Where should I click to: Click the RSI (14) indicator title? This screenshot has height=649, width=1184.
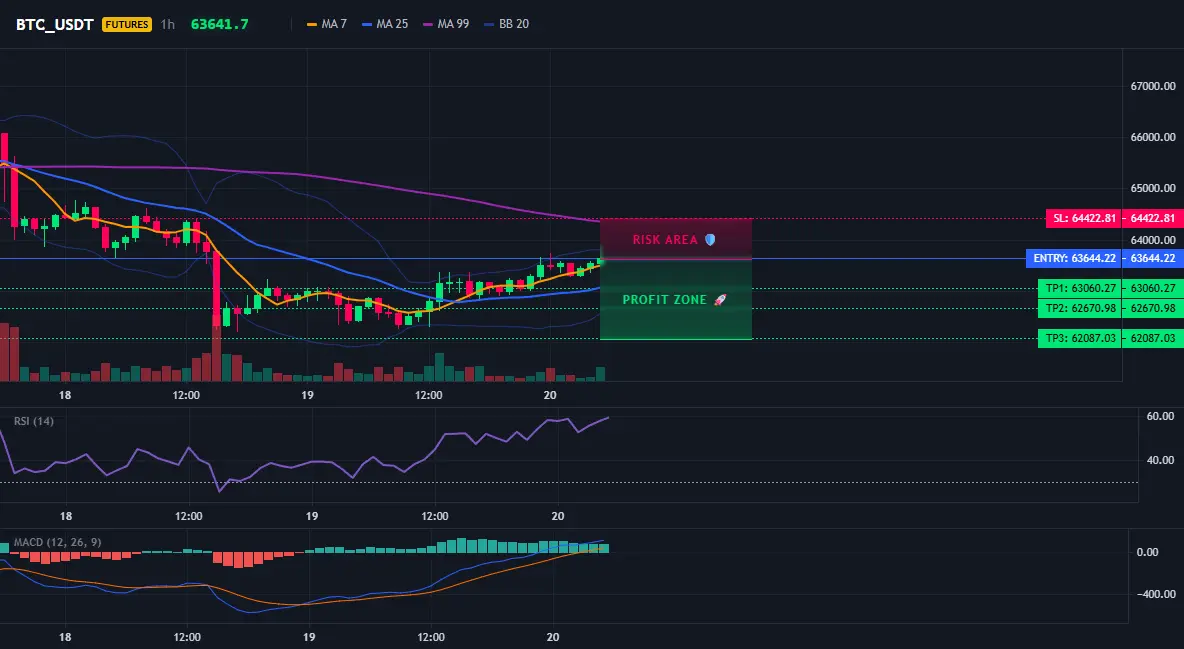(33, 421)
